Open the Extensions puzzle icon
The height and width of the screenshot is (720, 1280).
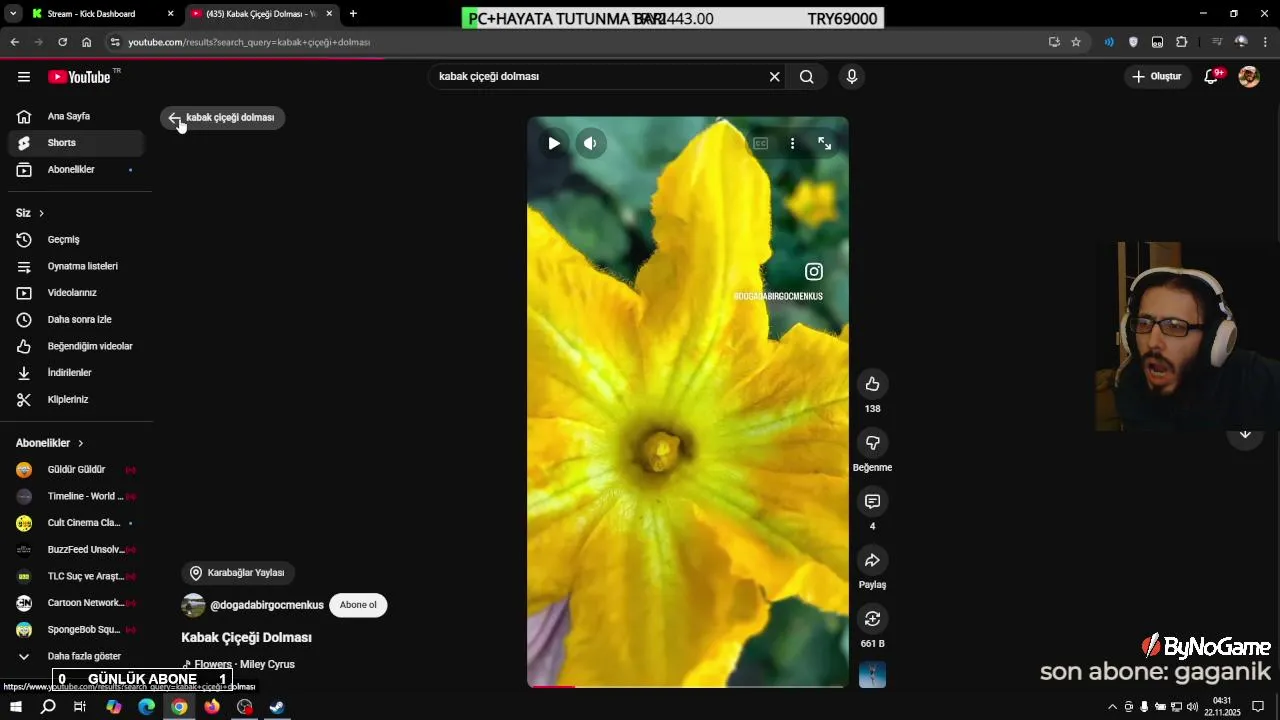(1182, 42)
